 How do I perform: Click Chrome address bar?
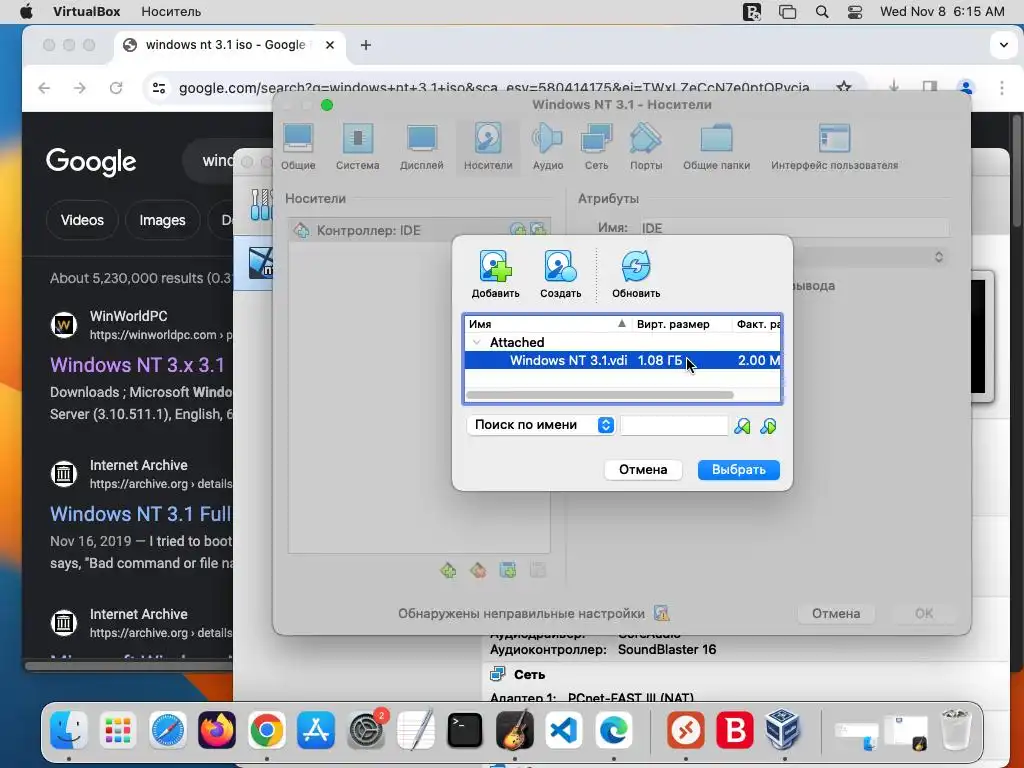[x=493, y=88]
